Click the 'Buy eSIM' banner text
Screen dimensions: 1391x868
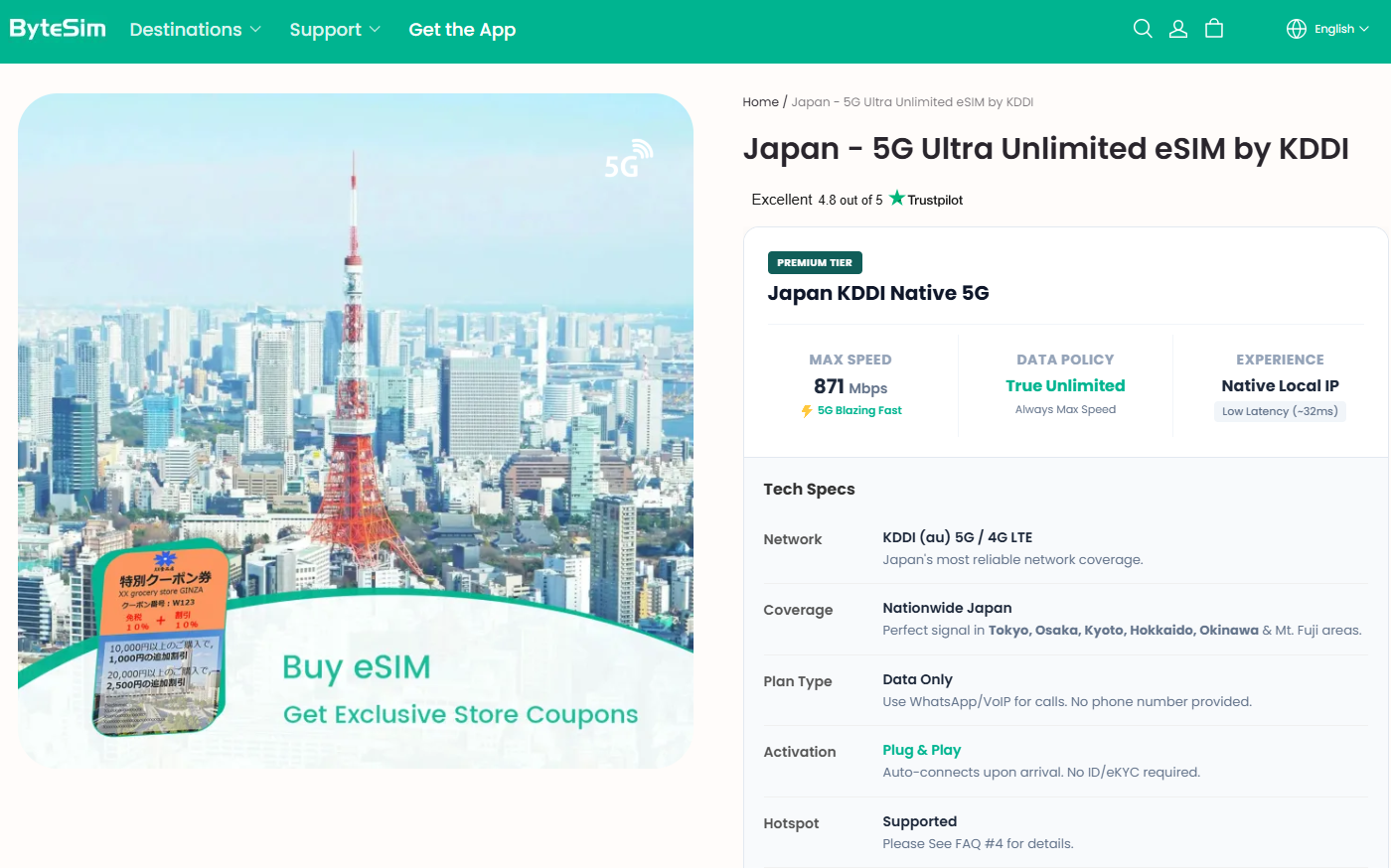(x=357, y=668)
